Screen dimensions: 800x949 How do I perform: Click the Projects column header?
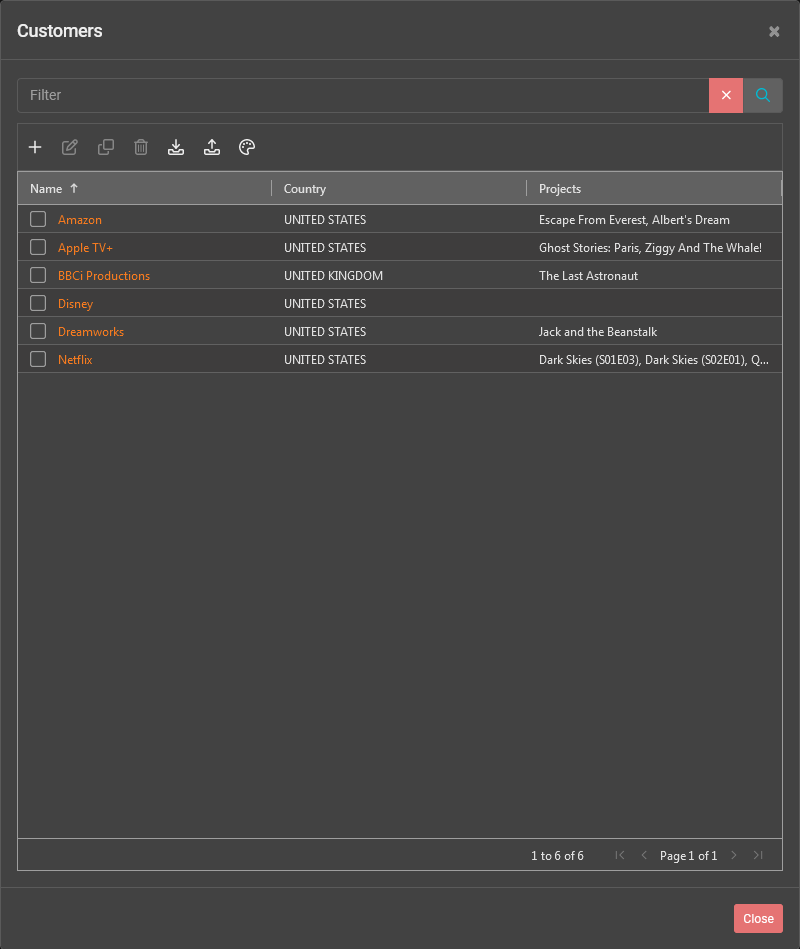[x=559, y=188]
